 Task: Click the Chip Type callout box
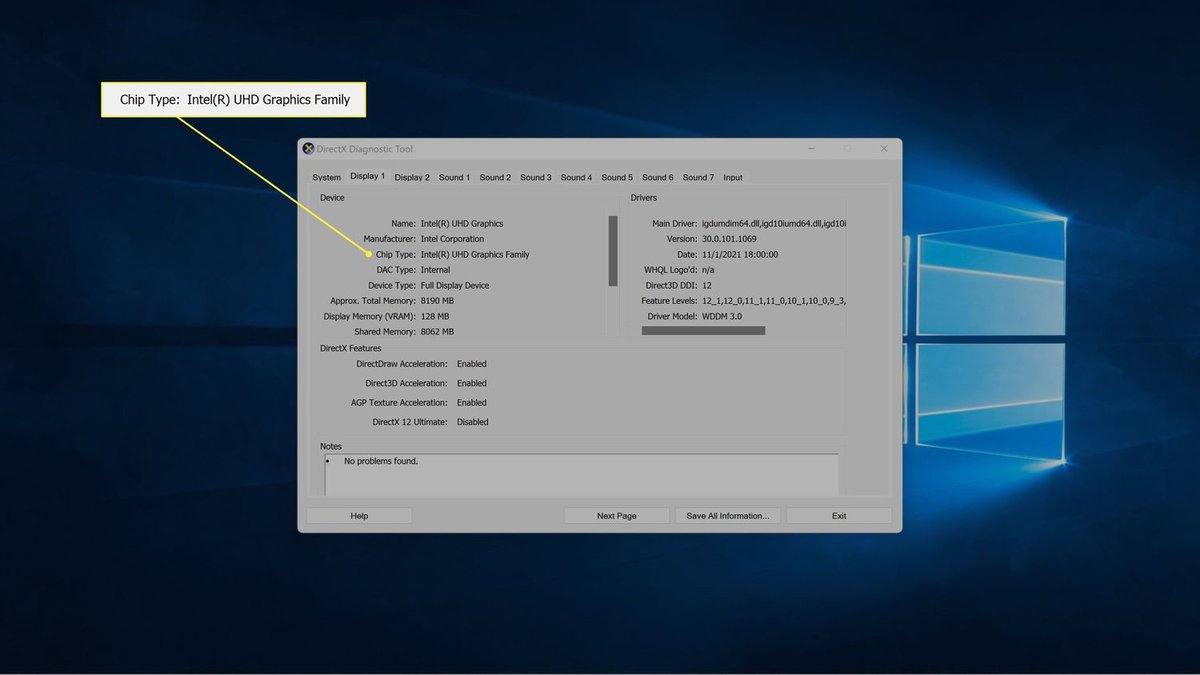tap(233, 99)
